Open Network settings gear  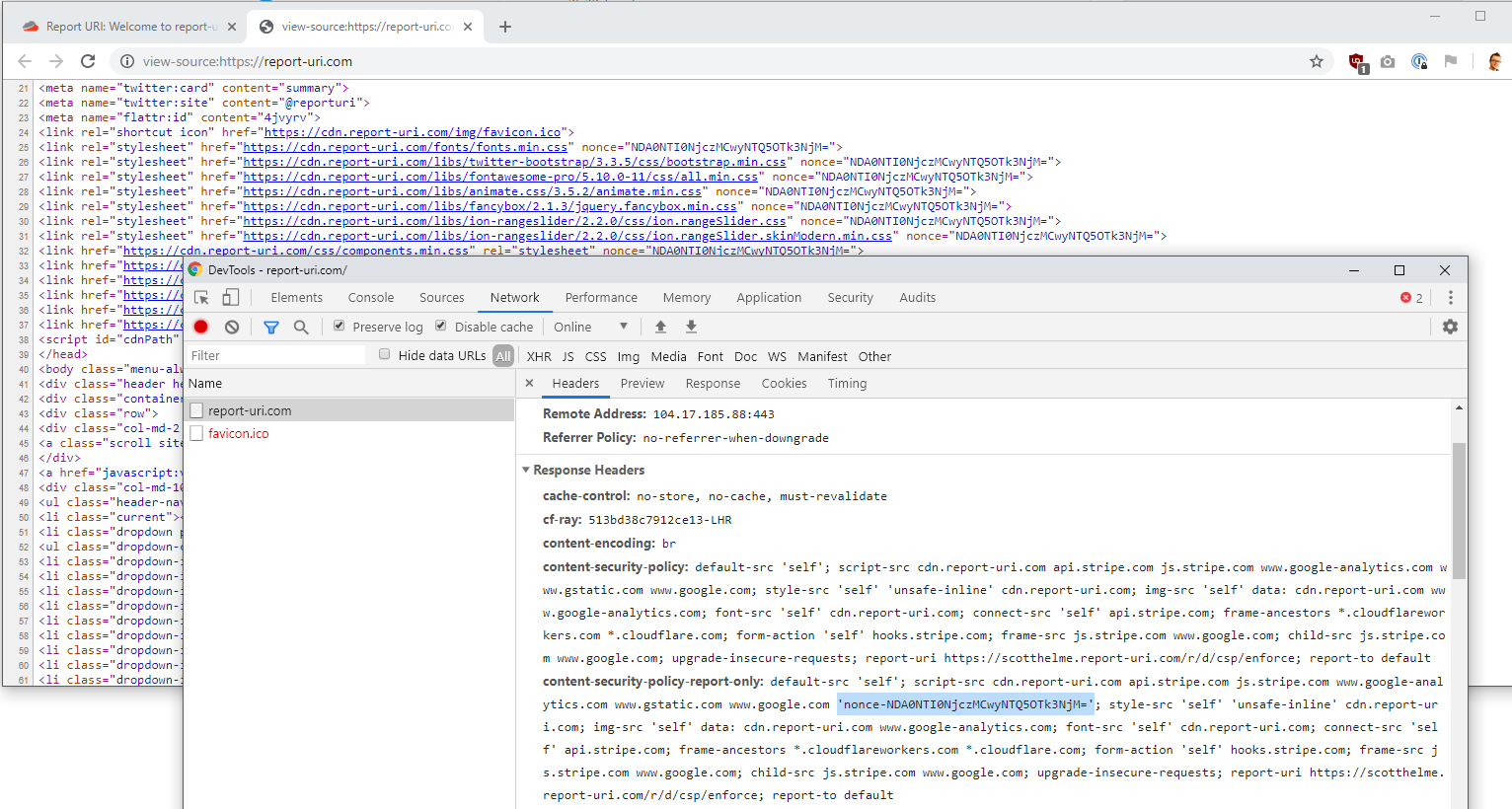click(1450, 327)
